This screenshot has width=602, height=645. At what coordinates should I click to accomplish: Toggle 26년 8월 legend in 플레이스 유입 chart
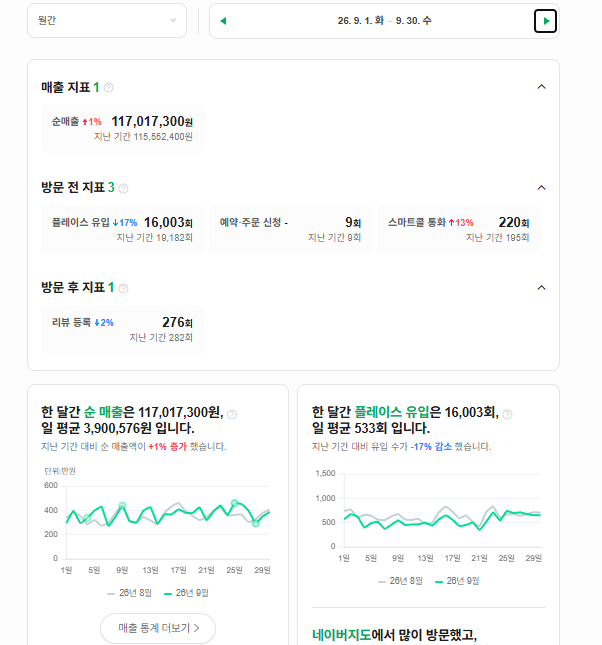[400, 581]
